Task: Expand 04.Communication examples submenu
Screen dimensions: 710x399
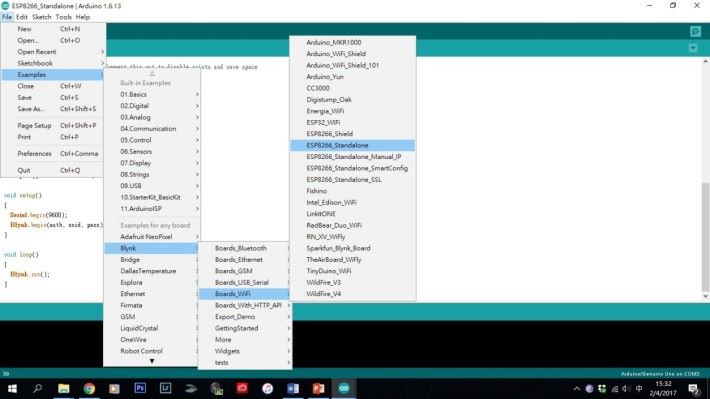Action: (x=152, y=129)
